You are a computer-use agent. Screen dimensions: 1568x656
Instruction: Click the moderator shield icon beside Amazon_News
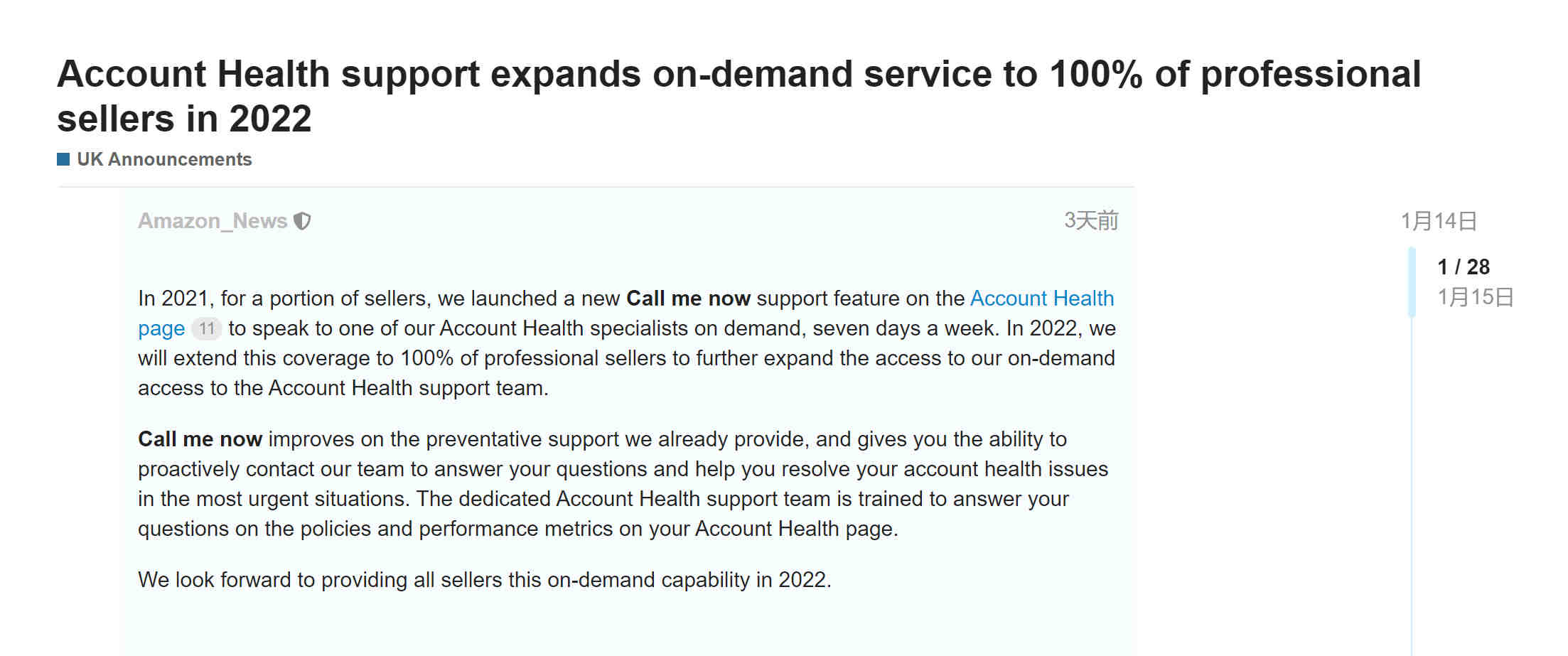coord(303,221)
